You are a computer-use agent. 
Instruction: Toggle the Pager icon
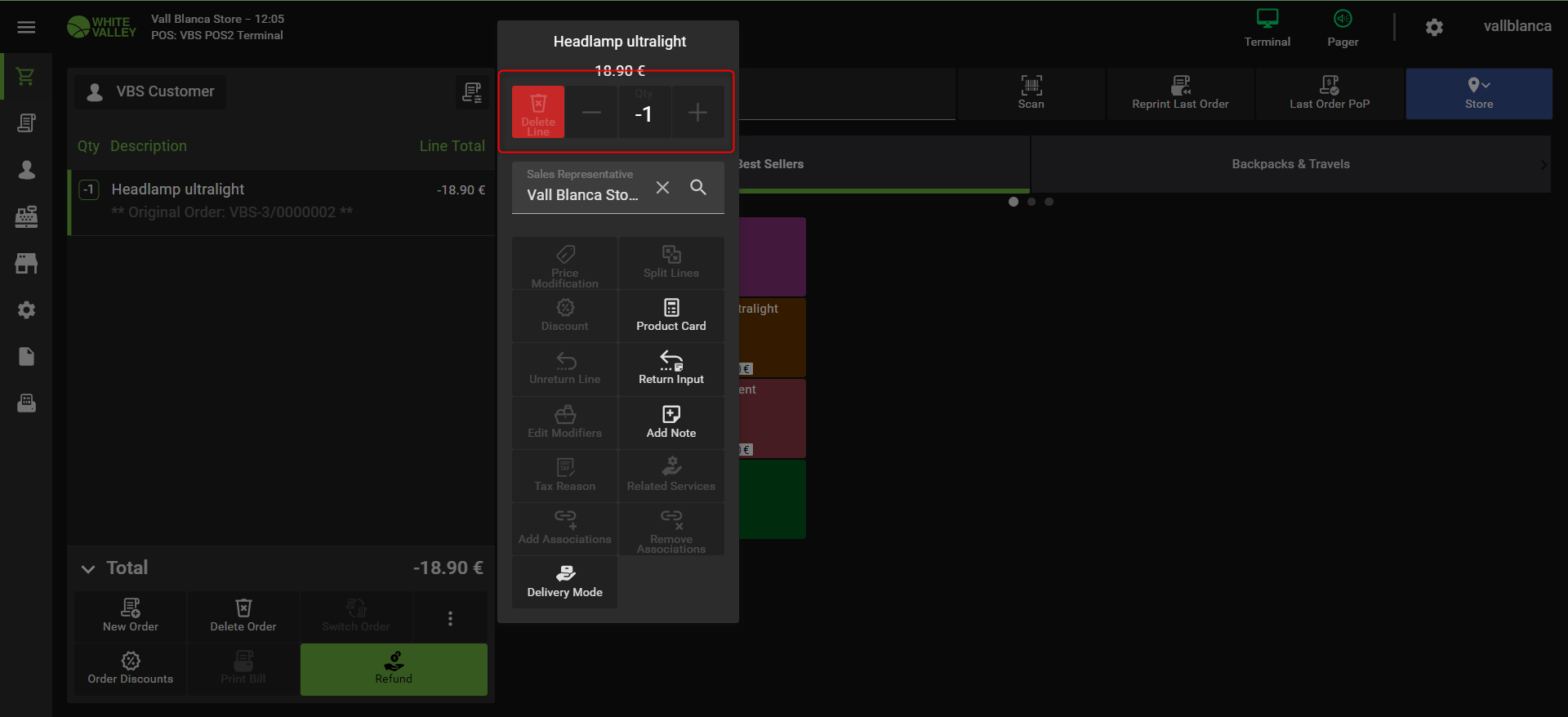point(1343,28)
